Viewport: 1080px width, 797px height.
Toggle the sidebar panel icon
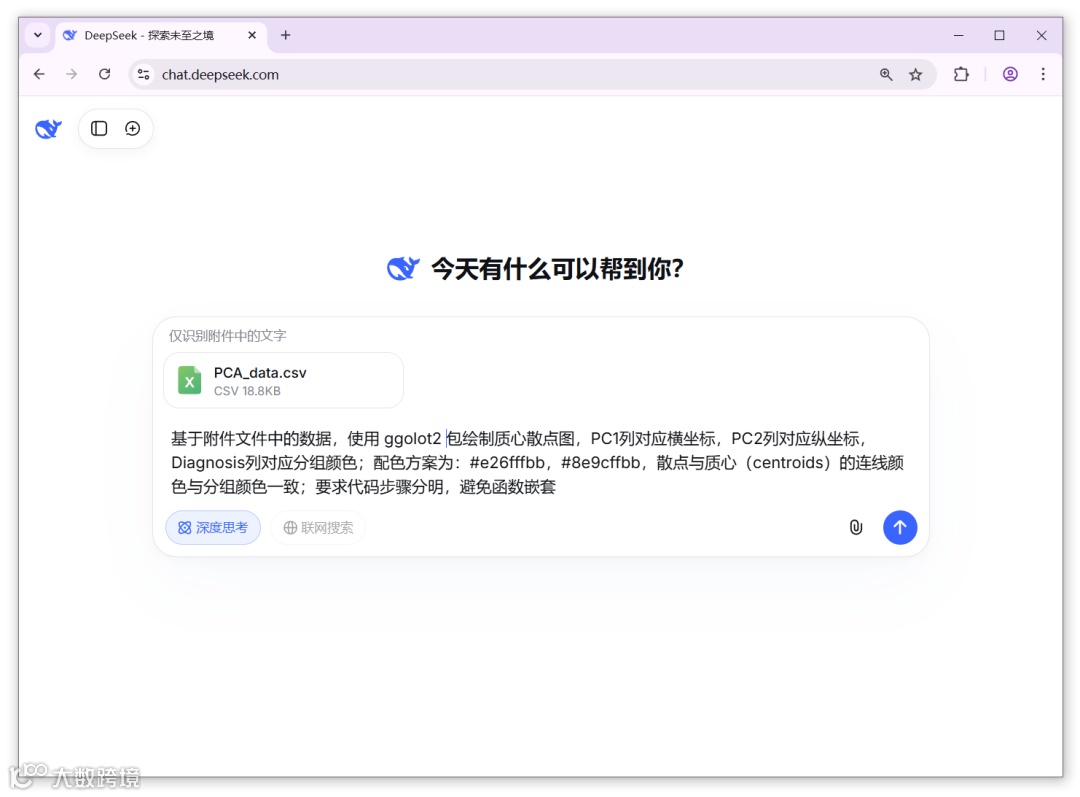click(x=99, y=128)
